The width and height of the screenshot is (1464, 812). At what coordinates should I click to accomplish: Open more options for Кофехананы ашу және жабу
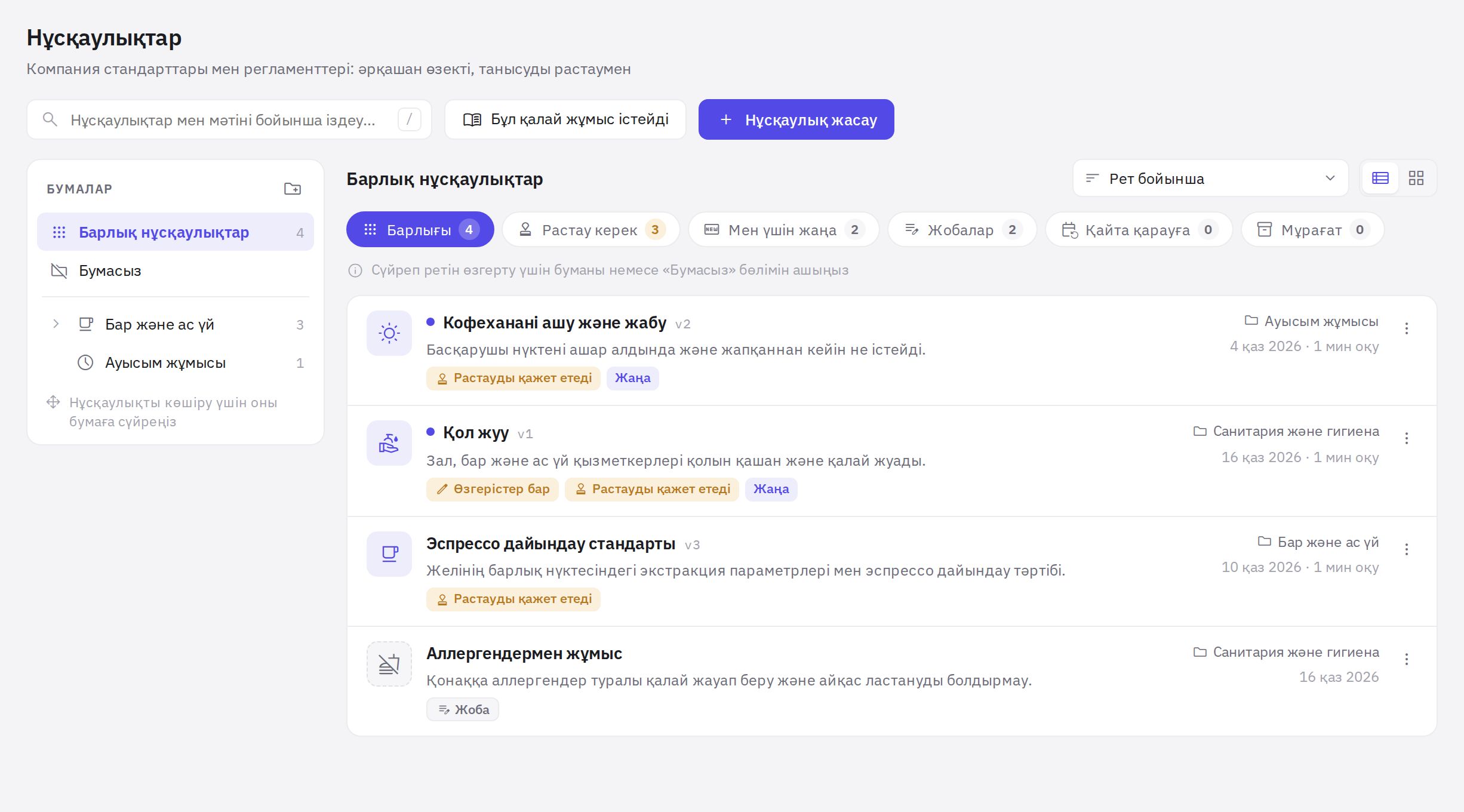1407,328
